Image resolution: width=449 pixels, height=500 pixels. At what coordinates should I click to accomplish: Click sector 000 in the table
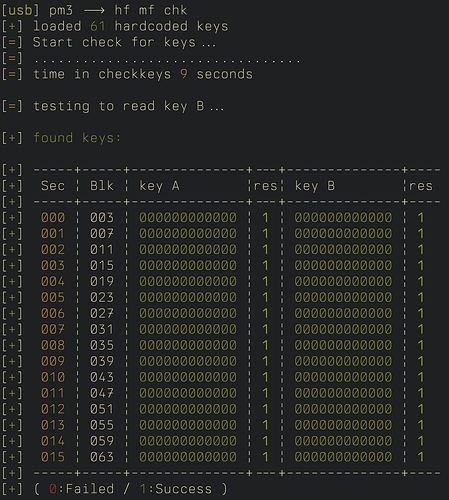(53, 218)
